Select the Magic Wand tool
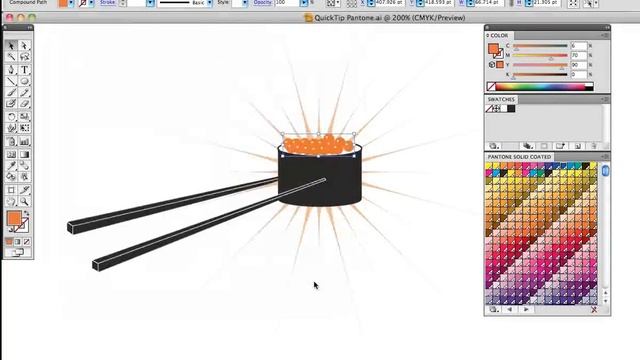The height and width of the screenshot is (360, 640). (11, 57)
